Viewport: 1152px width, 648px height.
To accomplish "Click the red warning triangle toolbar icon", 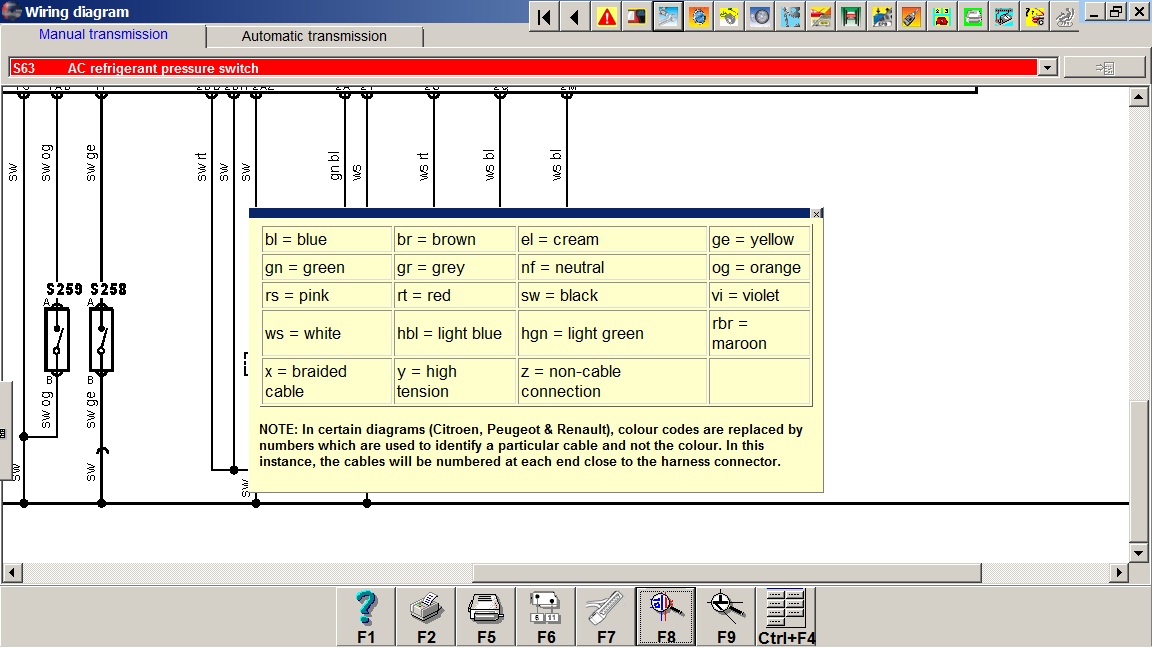I will [x=607, y=16].
